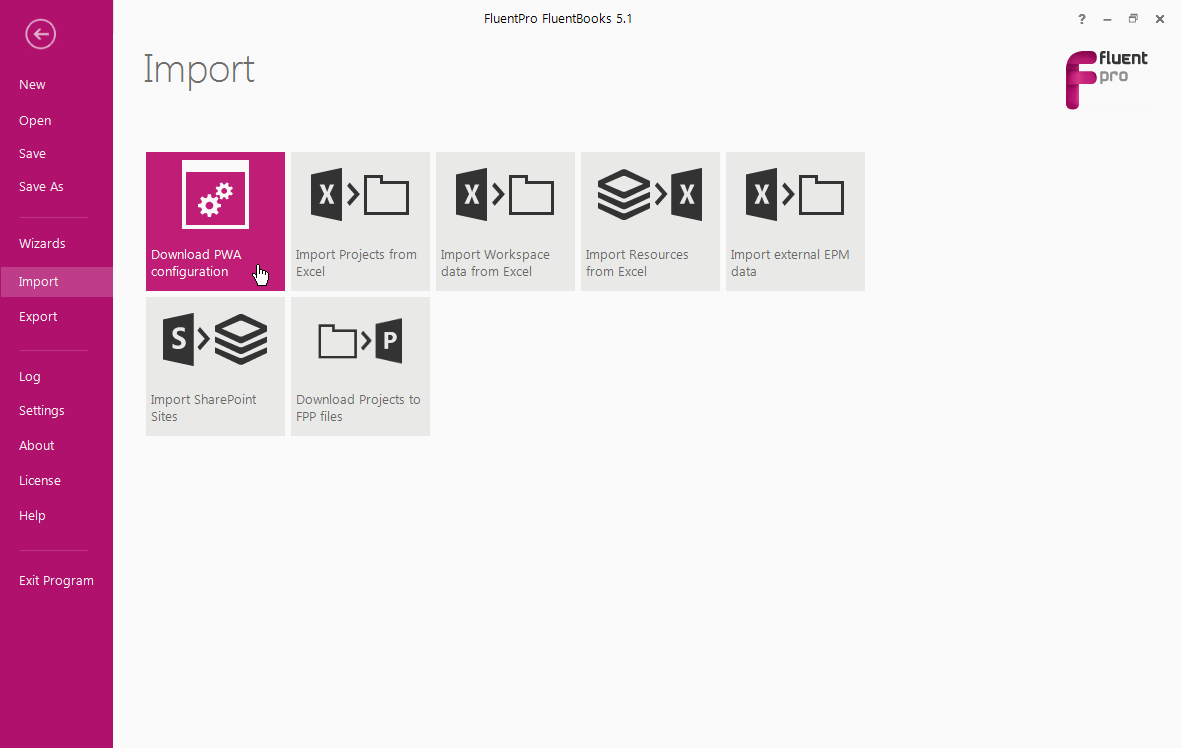This screenshot has width=1182, height=748.
Task: Open Import SharePoint Sites tile
Action: click(x=216, y=366)
